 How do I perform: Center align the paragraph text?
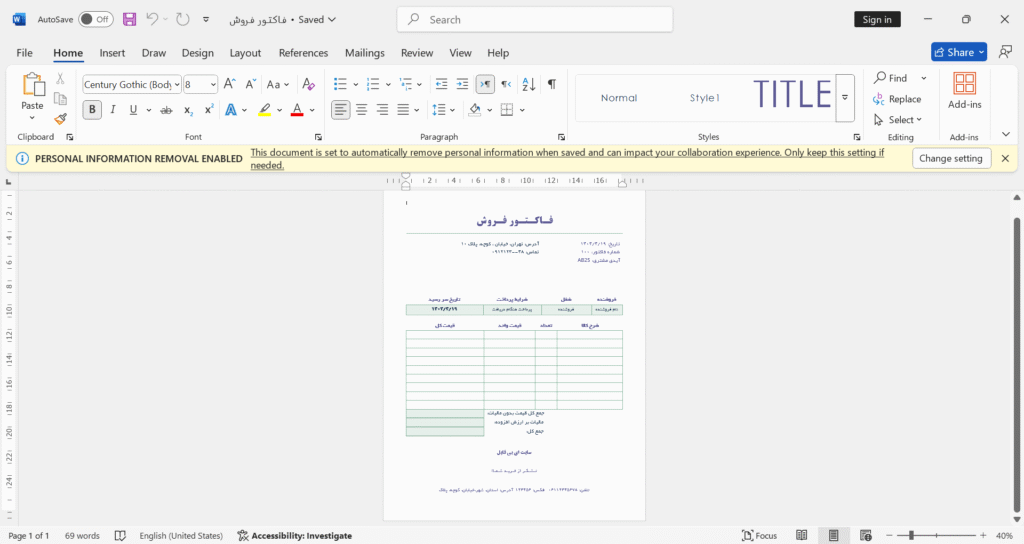click(x=361, y=110)
